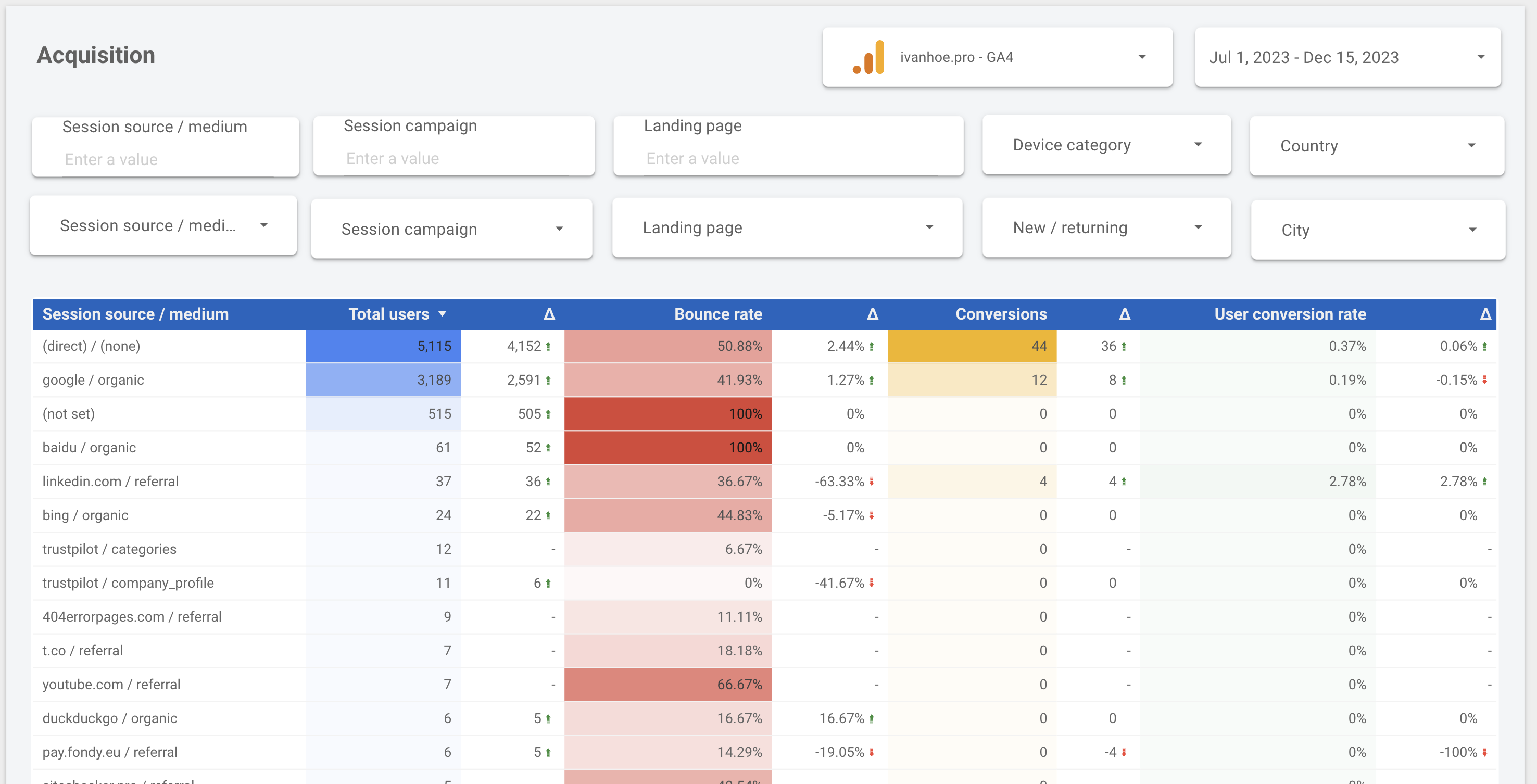Select the trustpilot / company_profile row label
This screenshot has height=784, width=1537.
click(128, 583)
